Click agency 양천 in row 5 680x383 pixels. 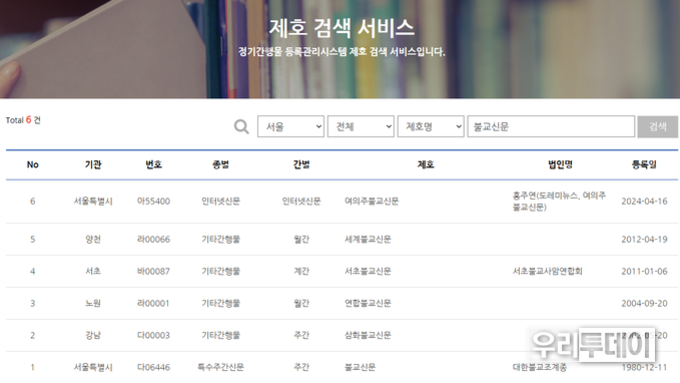(93, 239)
